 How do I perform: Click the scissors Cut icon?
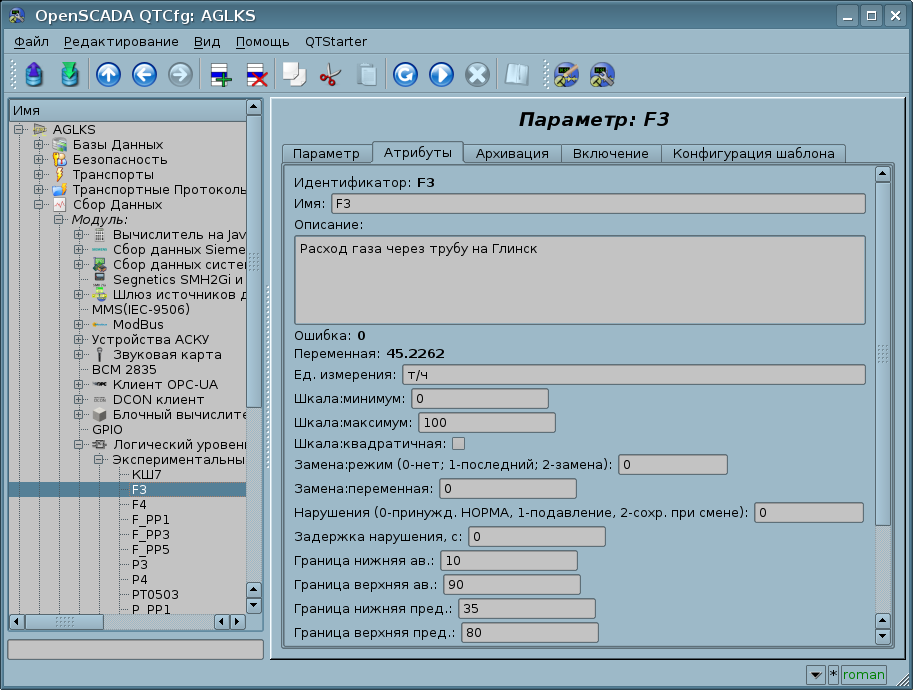click(x=329, y=75)
